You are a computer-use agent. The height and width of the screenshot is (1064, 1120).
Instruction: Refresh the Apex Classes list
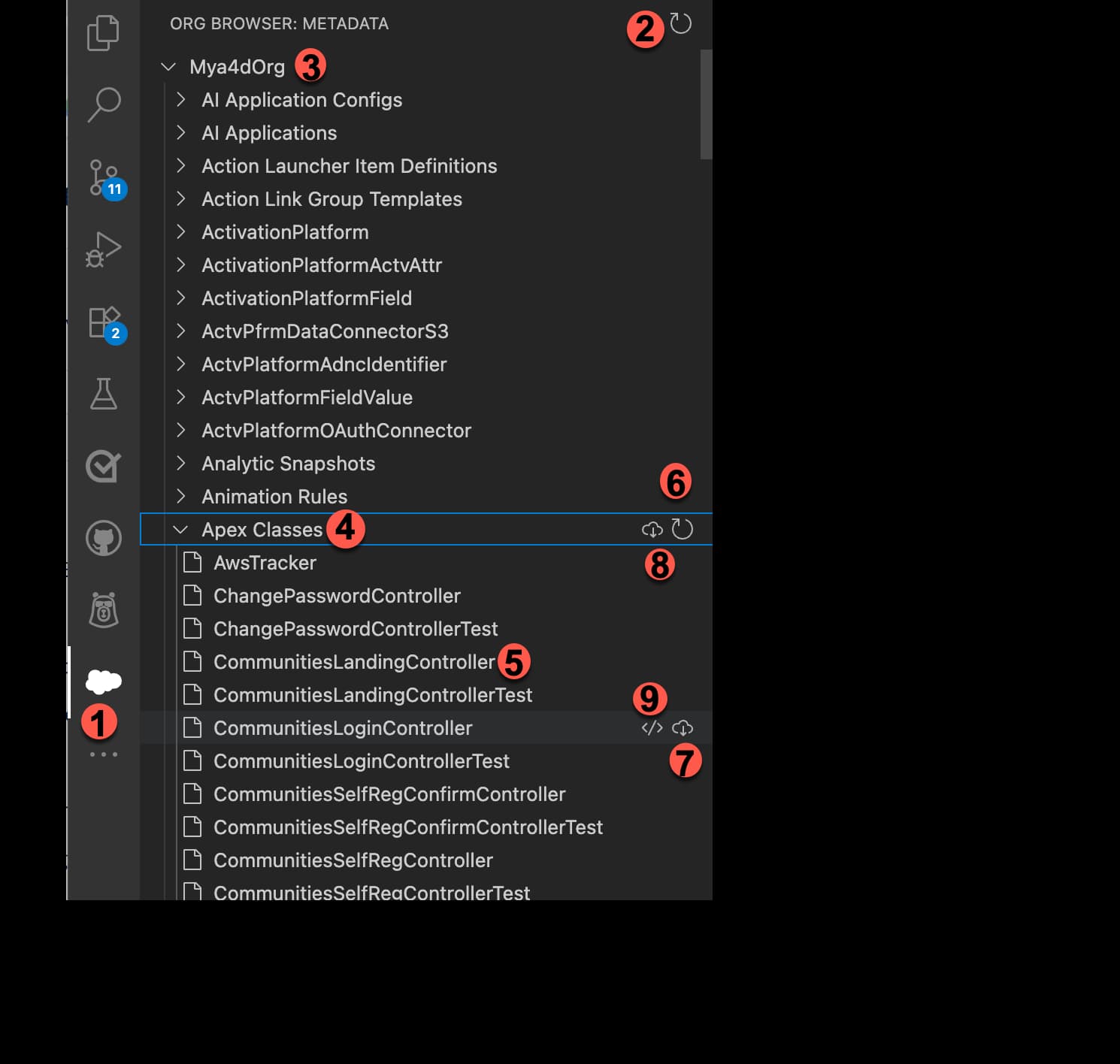pos(682,529)
